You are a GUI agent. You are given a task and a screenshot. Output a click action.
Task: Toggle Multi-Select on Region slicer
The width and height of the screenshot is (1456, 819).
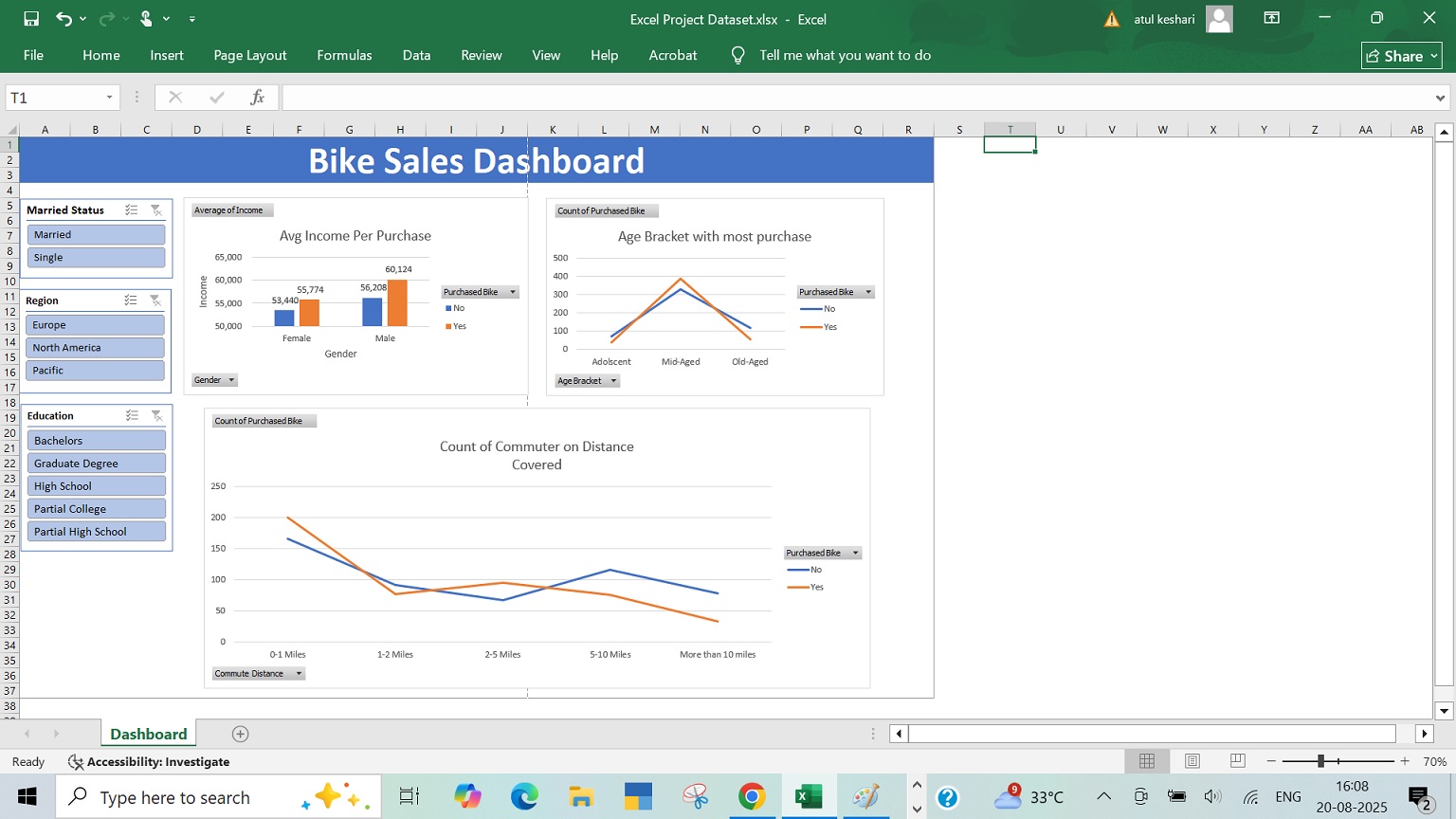click(131, 300)
